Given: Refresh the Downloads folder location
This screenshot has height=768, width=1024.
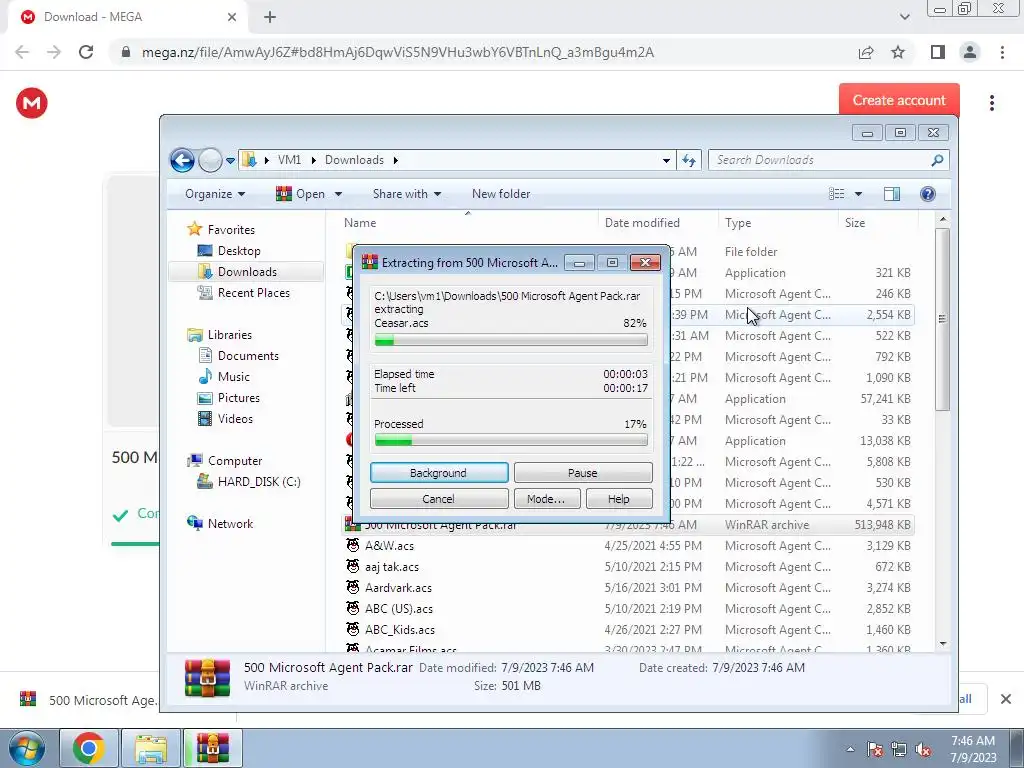Looking at the screenshot, I should [x=689, y=160].
